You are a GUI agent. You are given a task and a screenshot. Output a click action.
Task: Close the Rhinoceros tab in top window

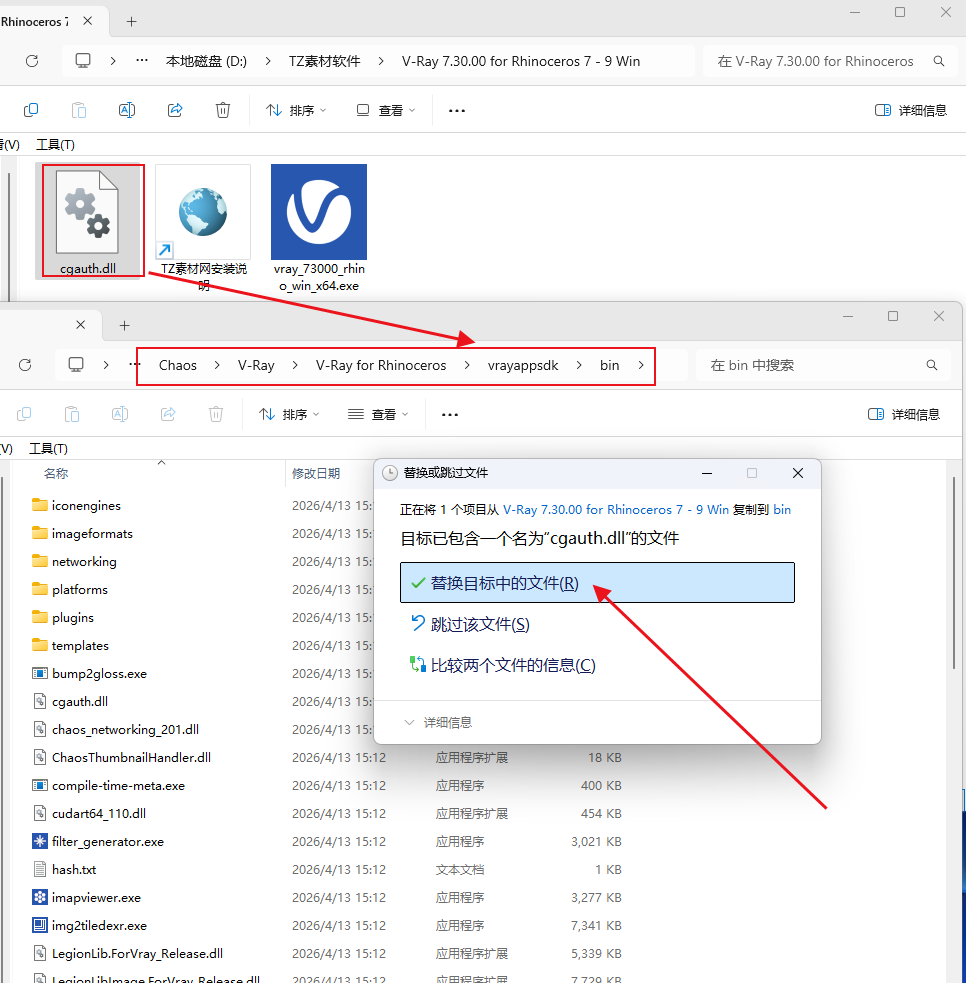pyautogui.click(x=88, y=21)
